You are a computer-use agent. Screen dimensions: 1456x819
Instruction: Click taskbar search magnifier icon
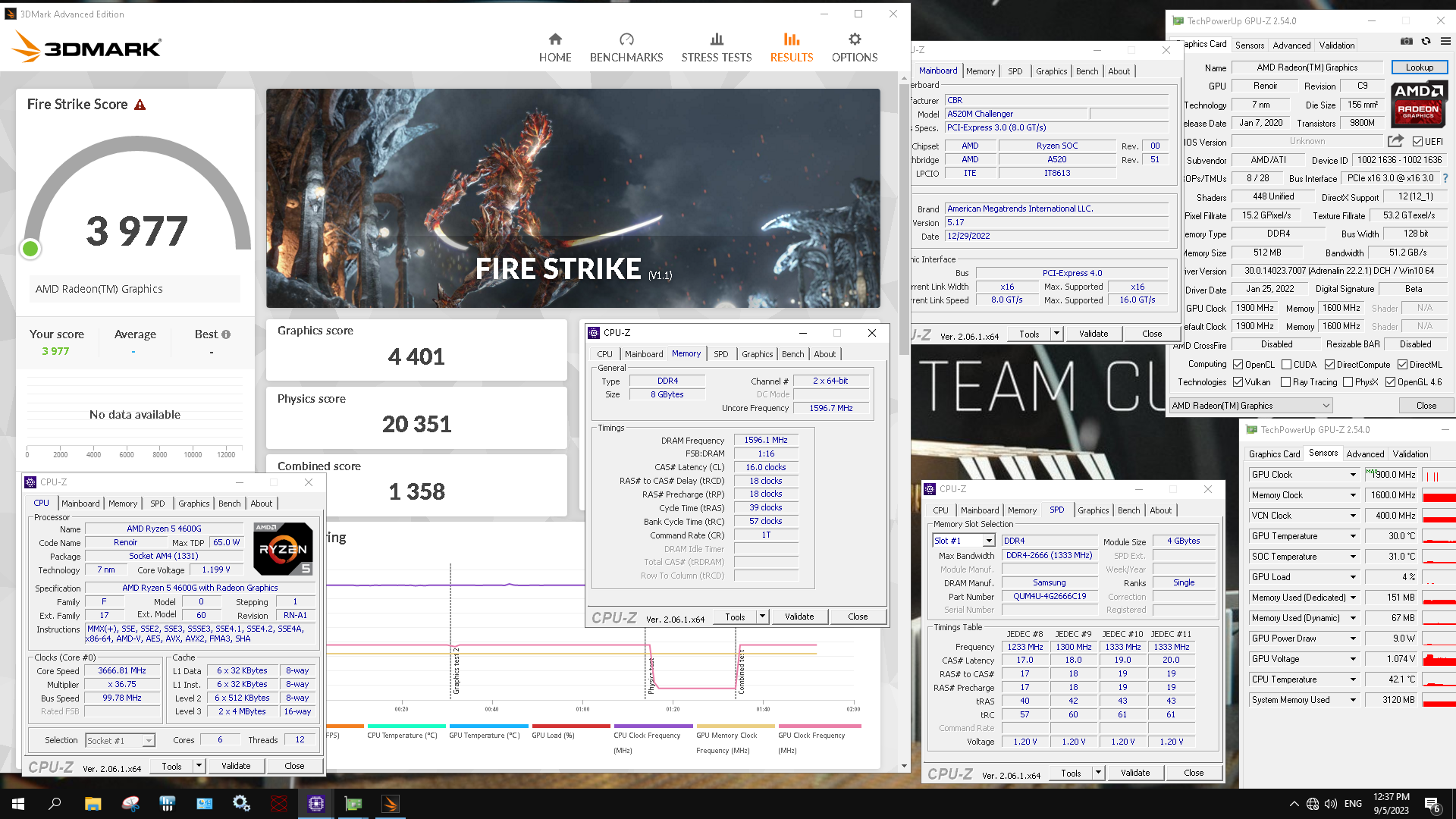(x=55, y=804)
